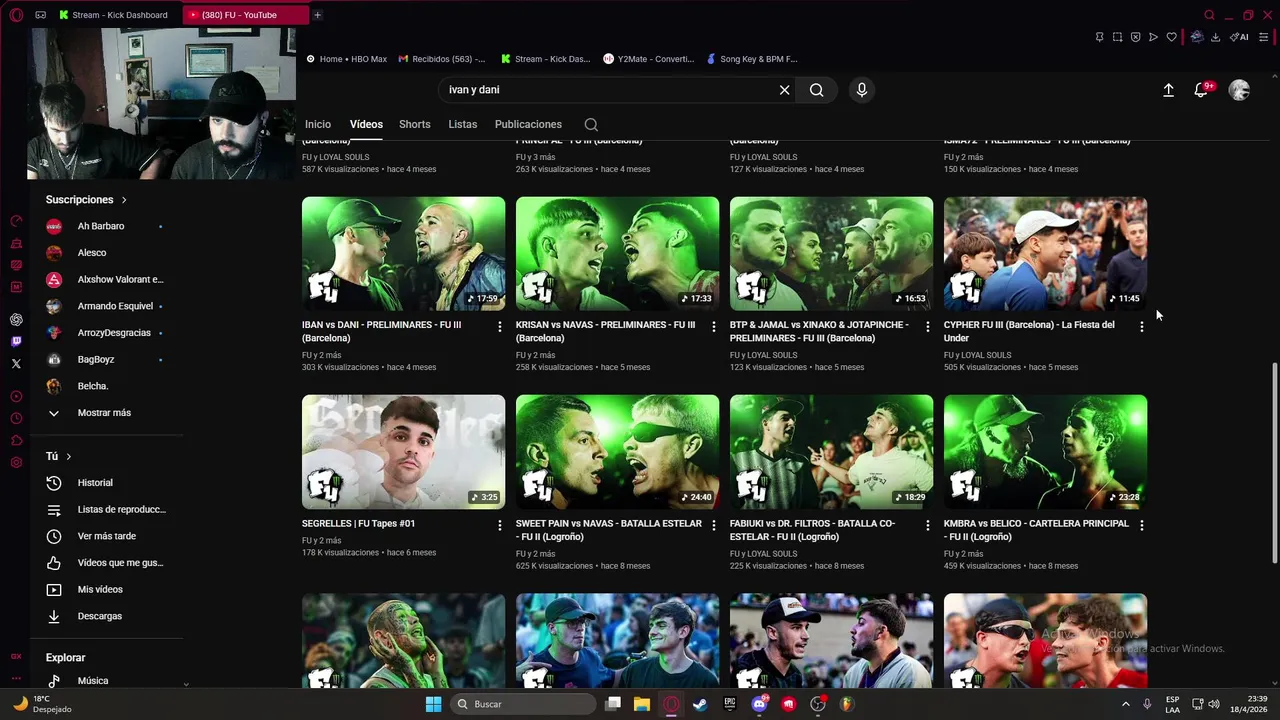
Task: Switch to the Publicaciones channel tab
Action: pos(528,125)
